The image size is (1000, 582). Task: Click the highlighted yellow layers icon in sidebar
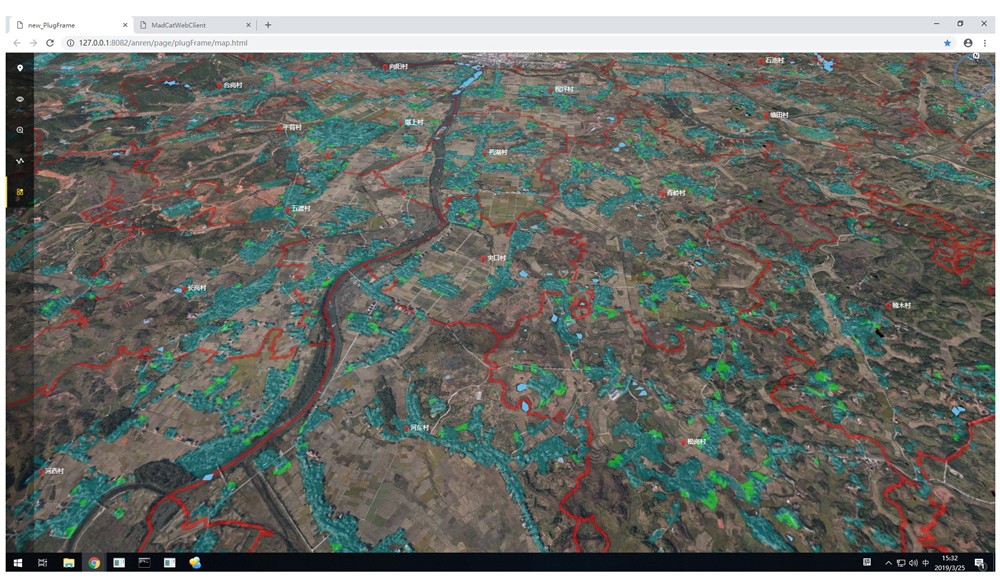coord(20,191)
